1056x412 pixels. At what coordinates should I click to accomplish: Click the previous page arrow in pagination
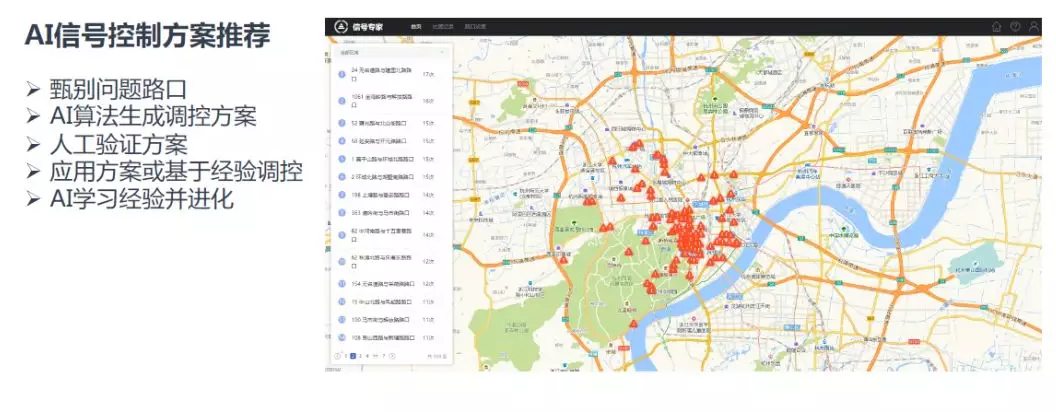point(337,355)
